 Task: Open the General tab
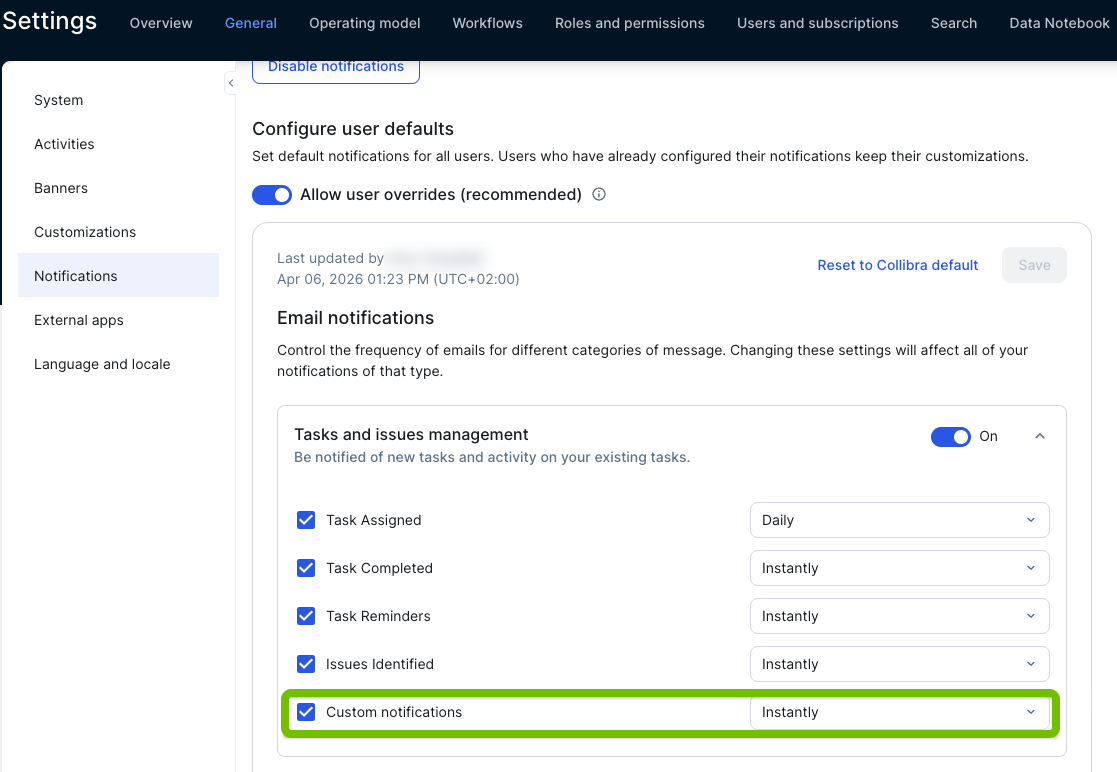(251, 23)
